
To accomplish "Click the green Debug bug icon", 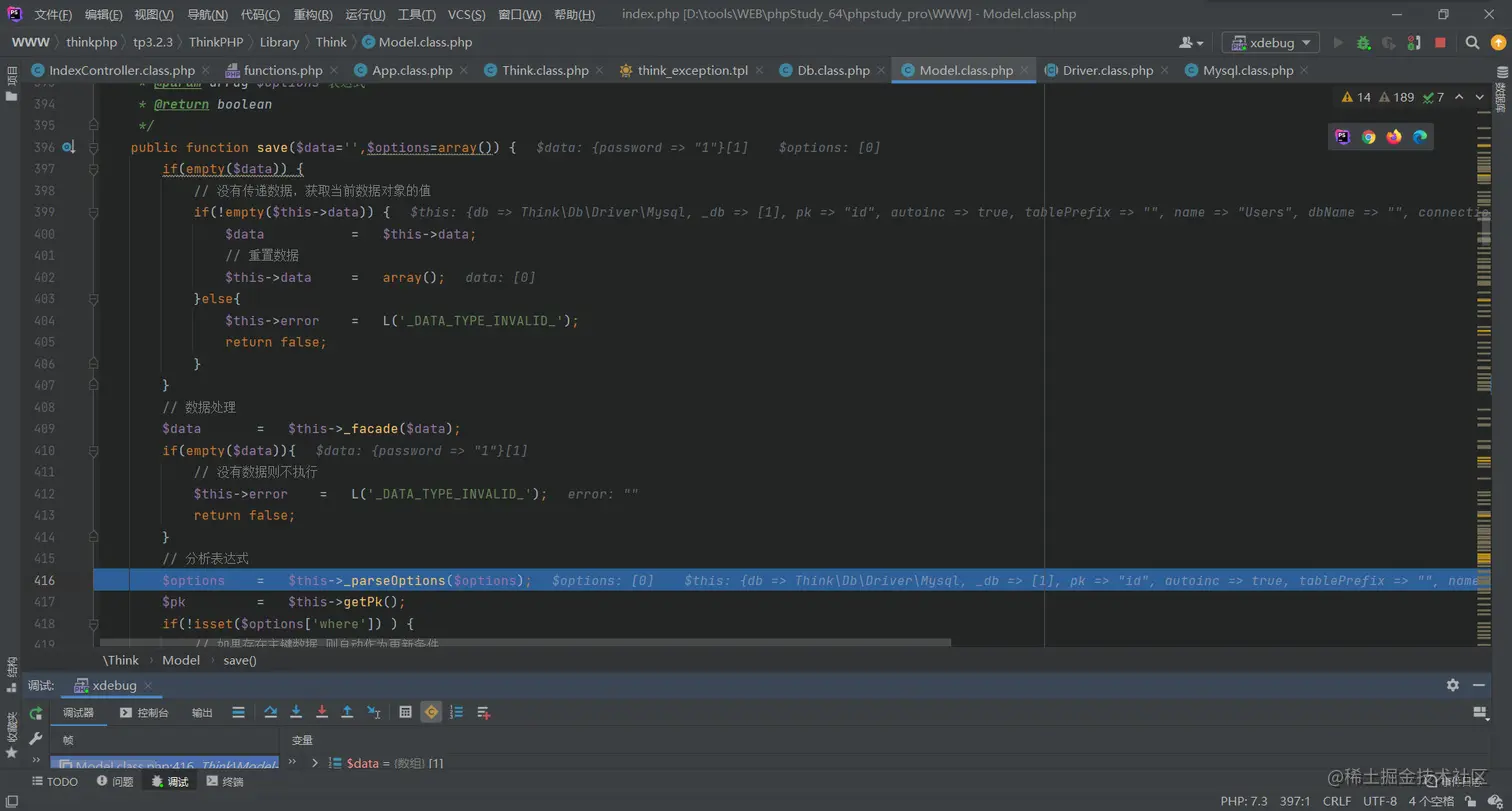I will tap(1363, 43).
